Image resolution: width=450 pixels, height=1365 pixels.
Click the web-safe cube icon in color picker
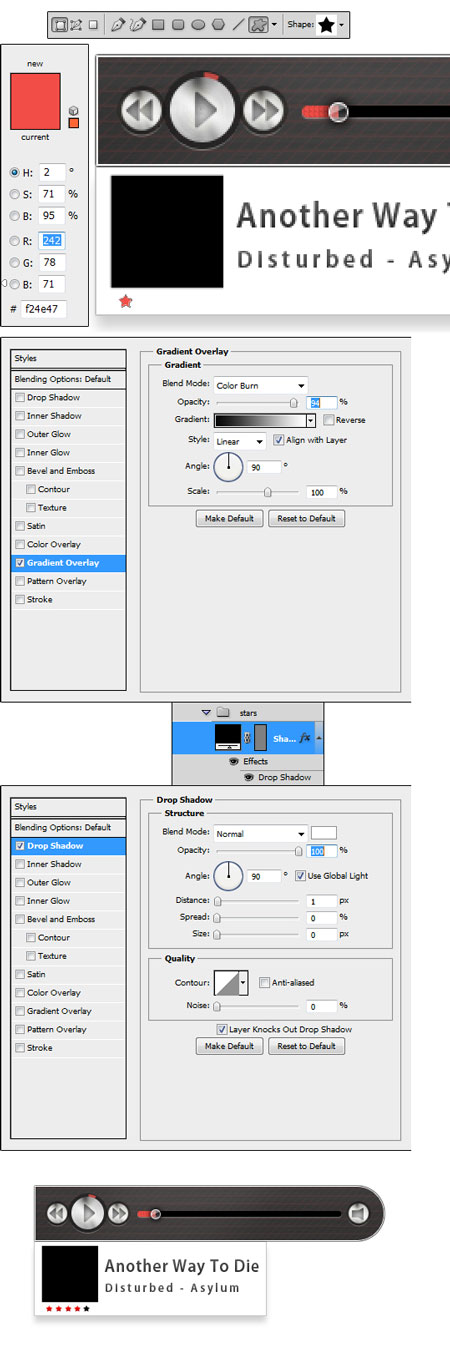coord(73,110)
